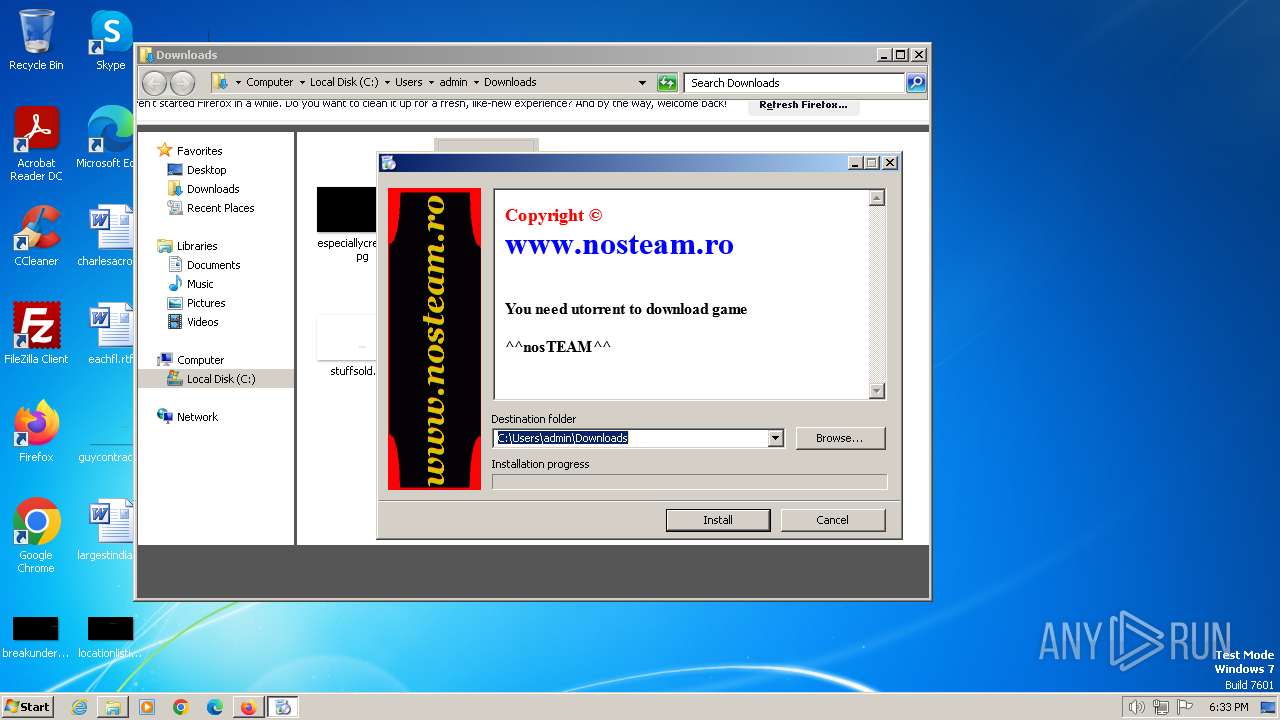Open the eachfl.rtf document icon
The width and height of the screenshot is (1280, 720).
pyautogui.click(x=110, y=333)
